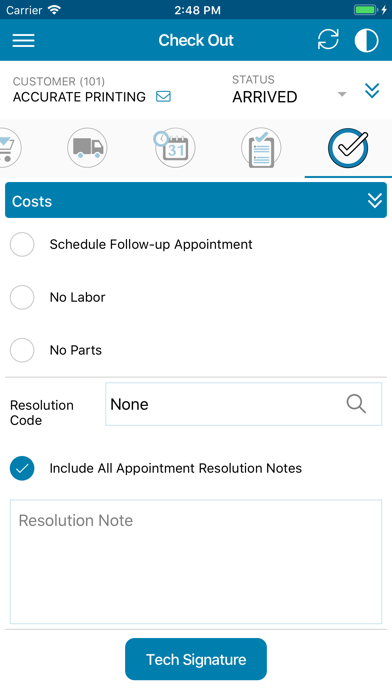This screenshot has width=392, height=696.
Task: Tap the Resolution Code search magnifier
Action: 356,404
